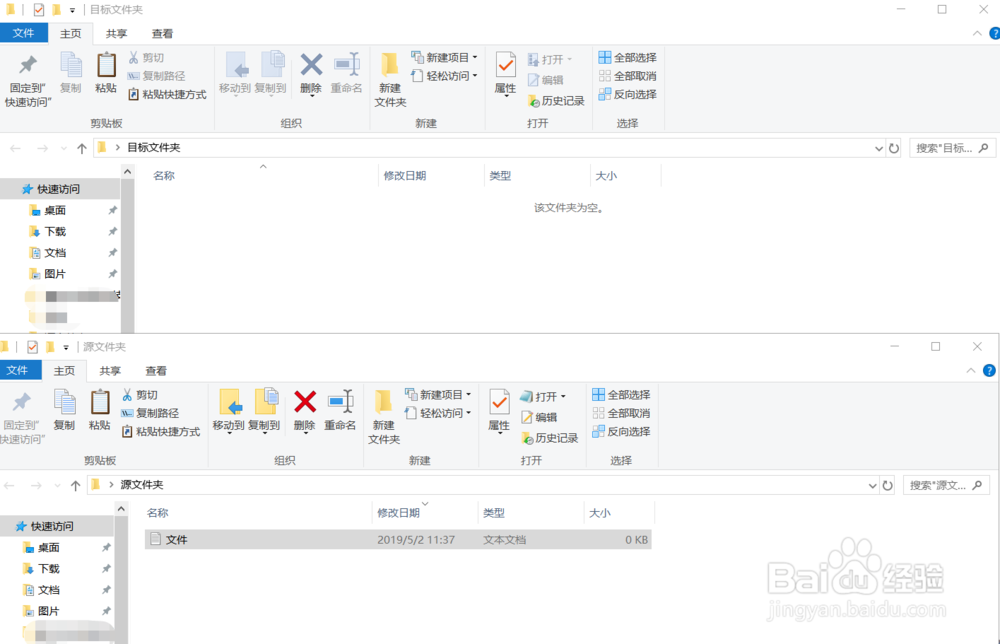Click 全部选择 in 源文件夹 window
Viewport: 1000px width, 644px height.
pos(621,395)
